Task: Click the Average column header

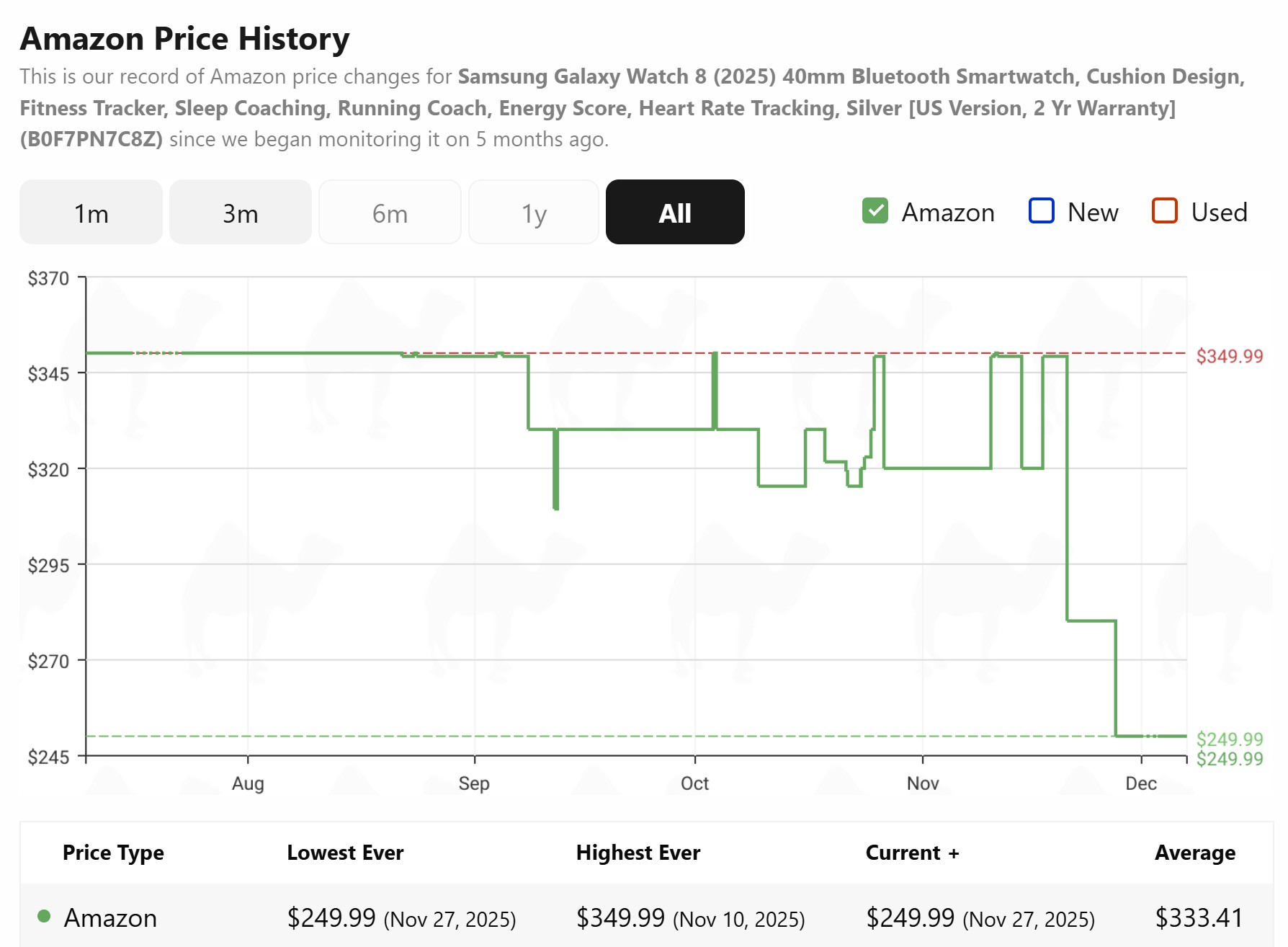Action: click(x=1194, y=853)
